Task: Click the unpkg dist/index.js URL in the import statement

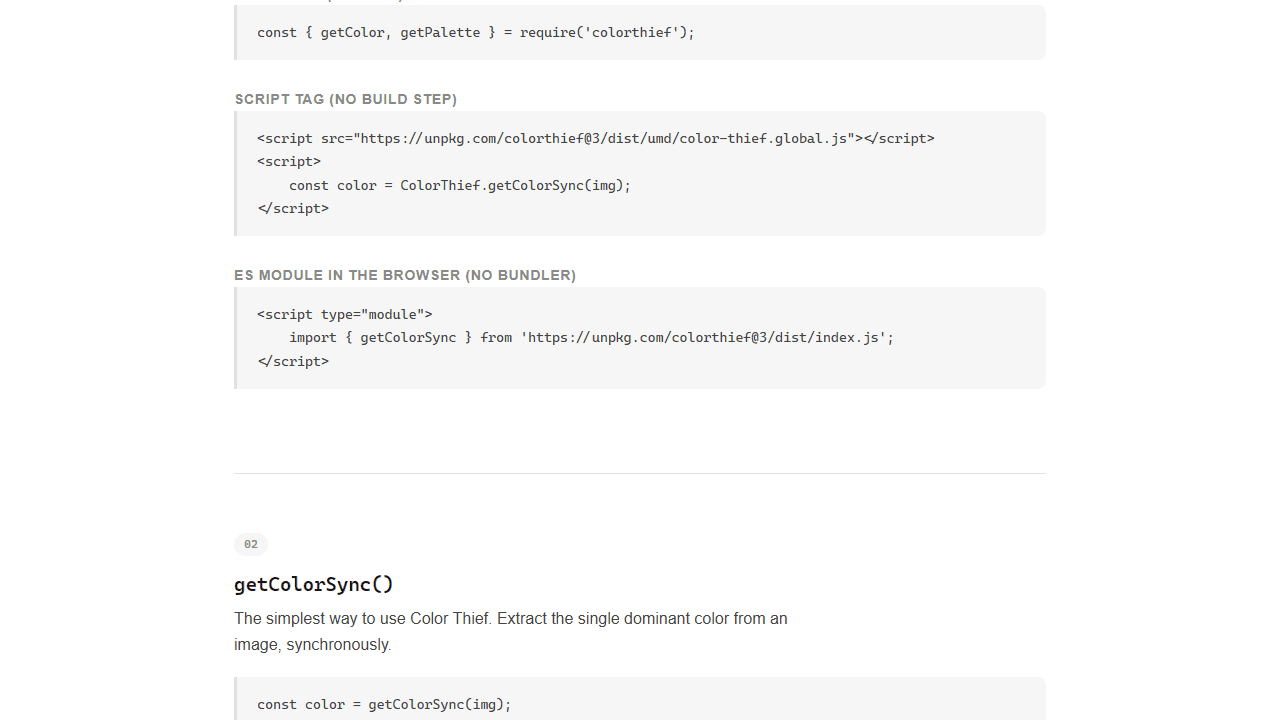Action: coord(703,337)
